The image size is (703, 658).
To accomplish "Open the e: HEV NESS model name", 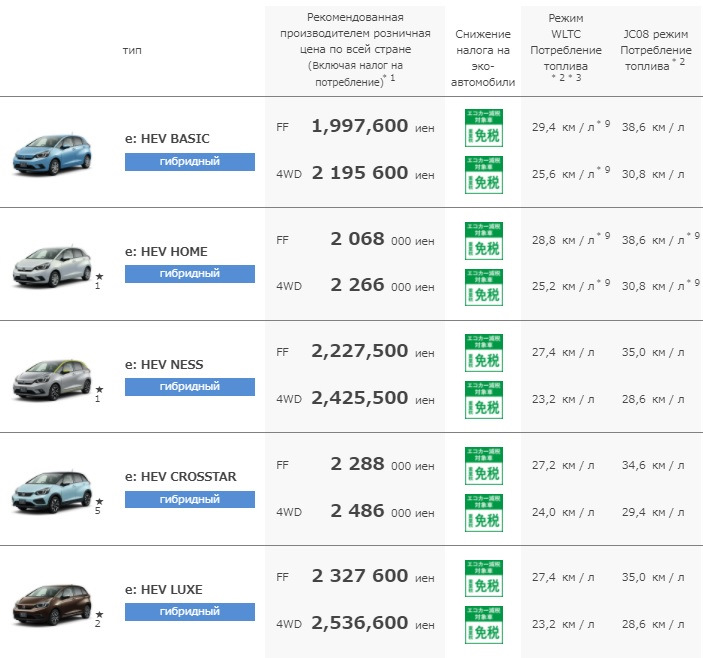I will coord(164,364).
